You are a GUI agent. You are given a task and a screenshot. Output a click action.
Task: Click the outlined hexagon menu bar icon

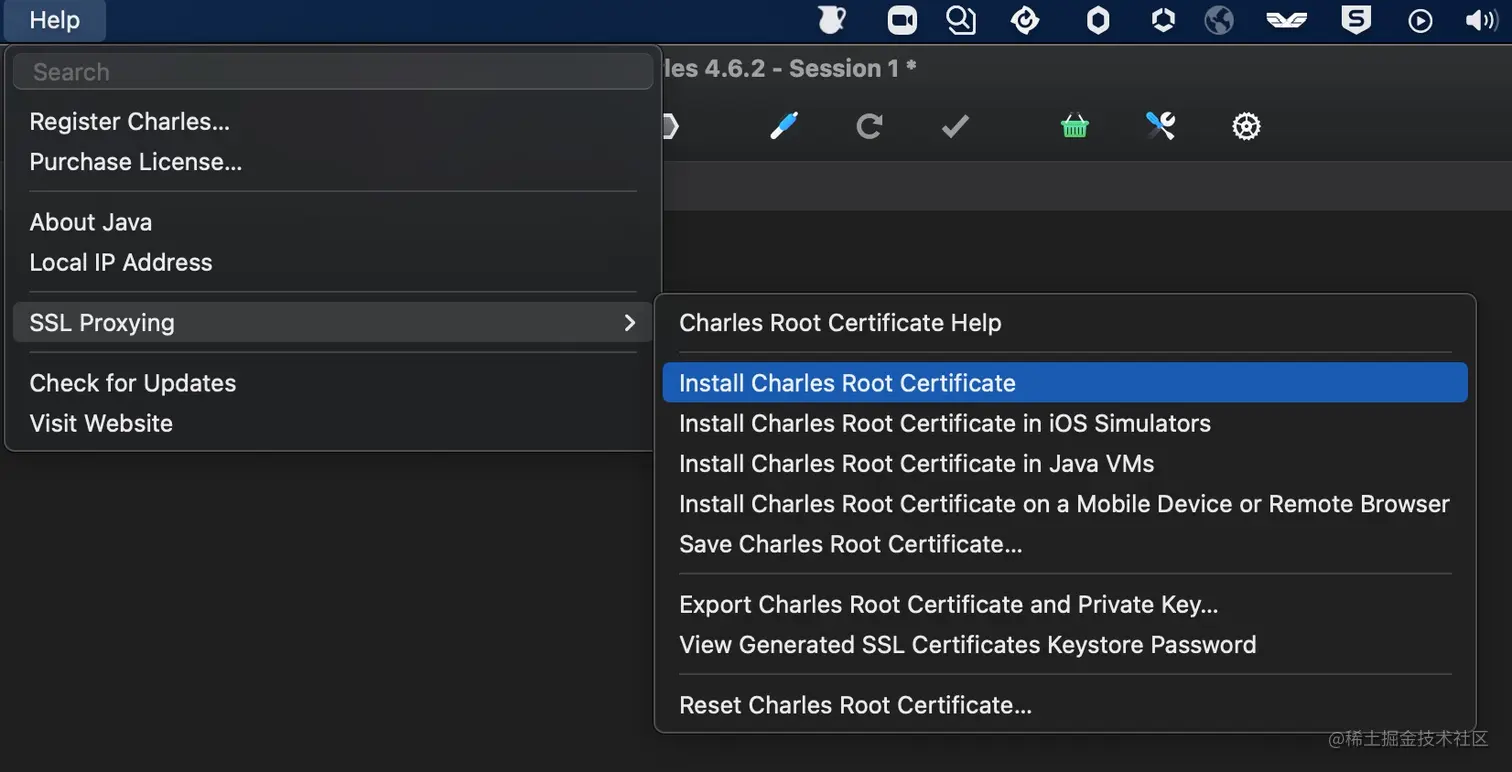(1163, 20)
